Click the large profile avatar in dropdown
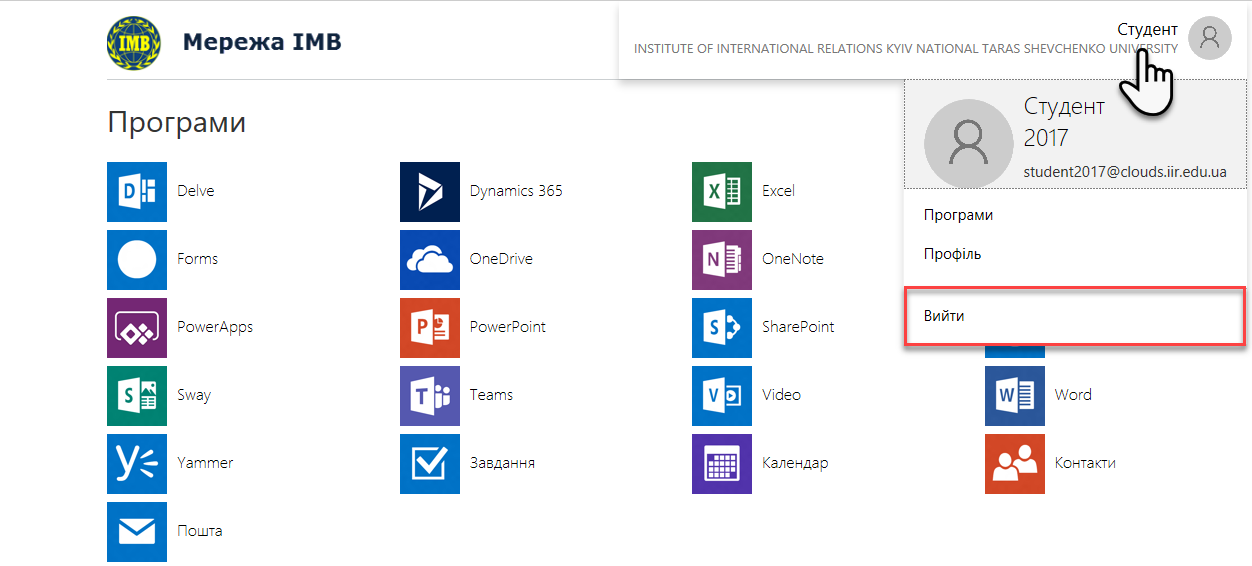 [969, 144]
